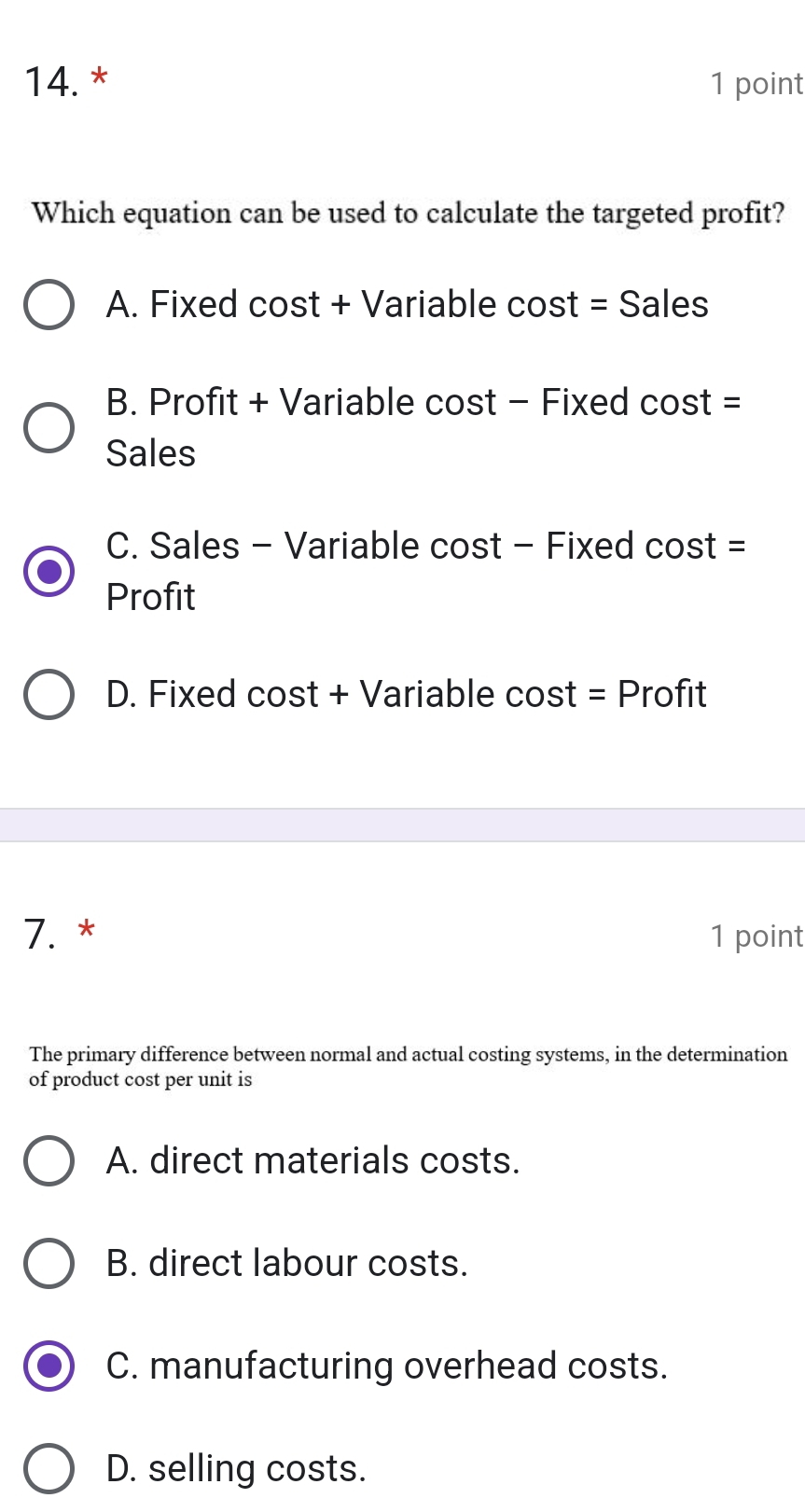Click the red required asterisk beside question 7
This screenshot has height=1512, width=805.
[x=86, y=929]
